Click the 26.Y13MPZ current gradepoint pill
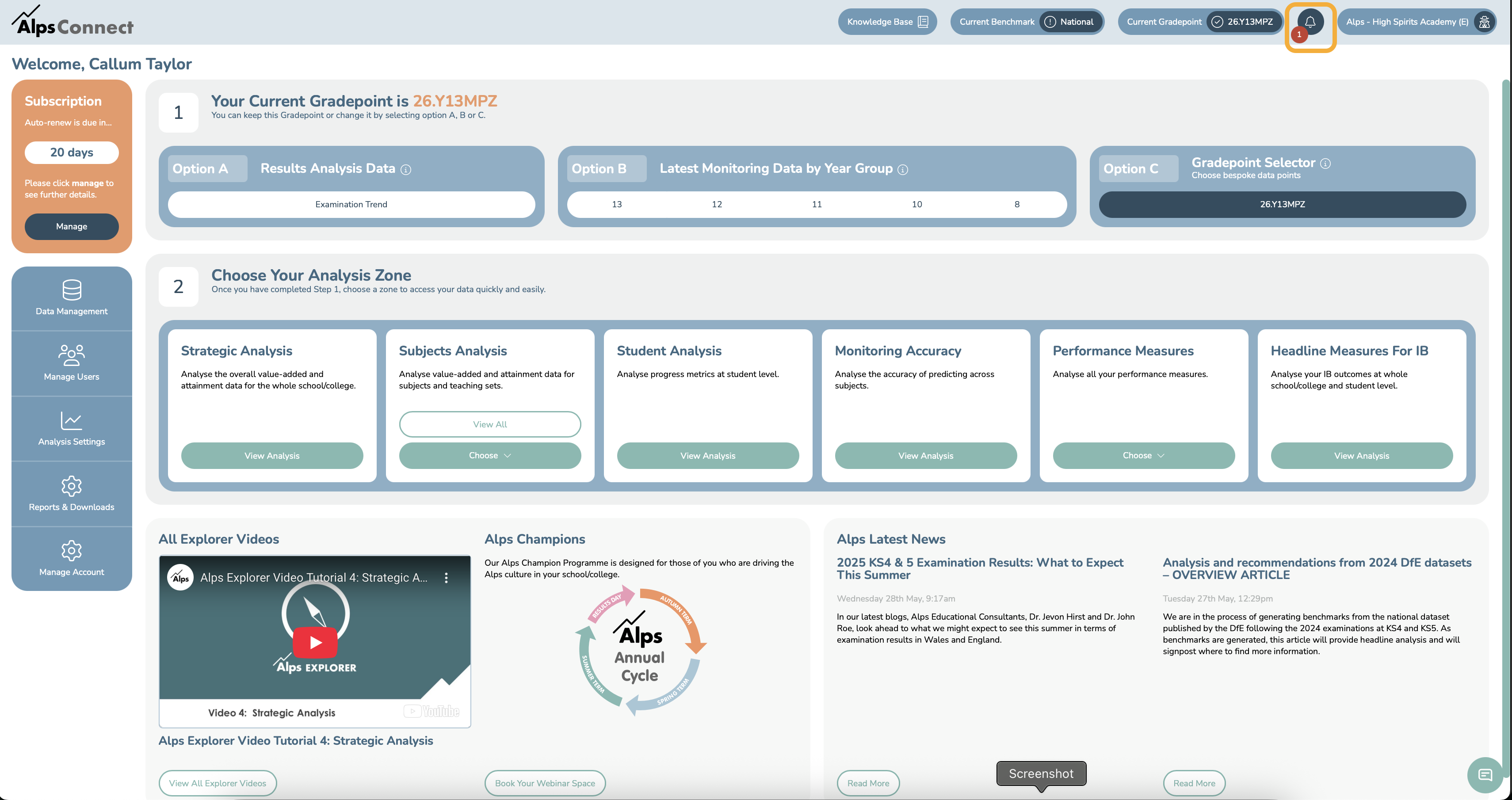Viewport: 1512px width, 800px height. point(1244,22)
